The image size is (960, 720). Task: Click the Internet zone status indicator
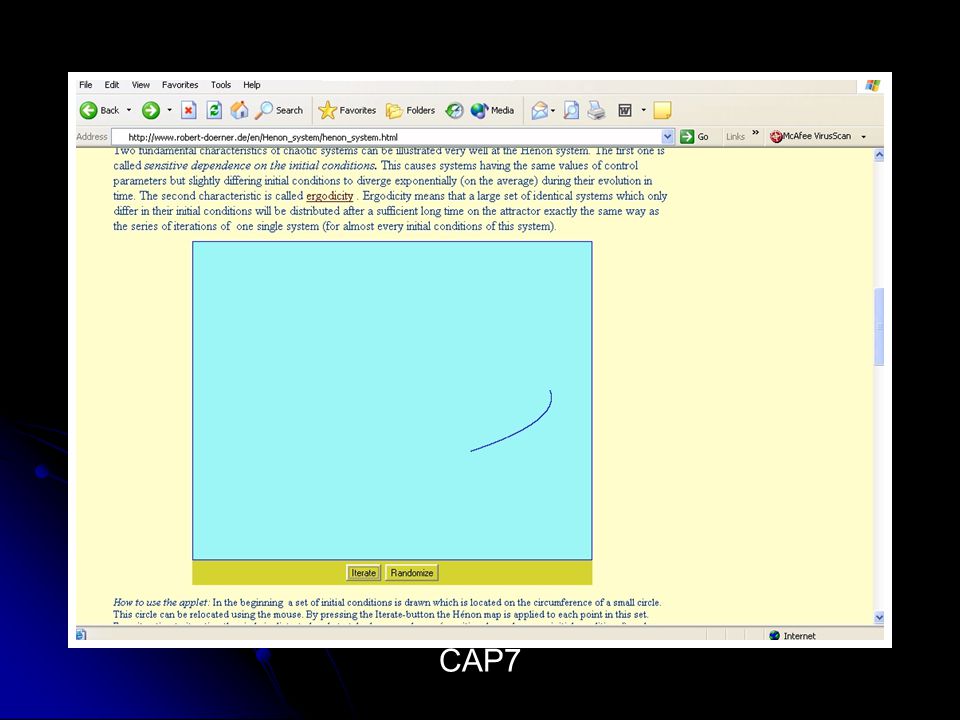tap(792, 636)
